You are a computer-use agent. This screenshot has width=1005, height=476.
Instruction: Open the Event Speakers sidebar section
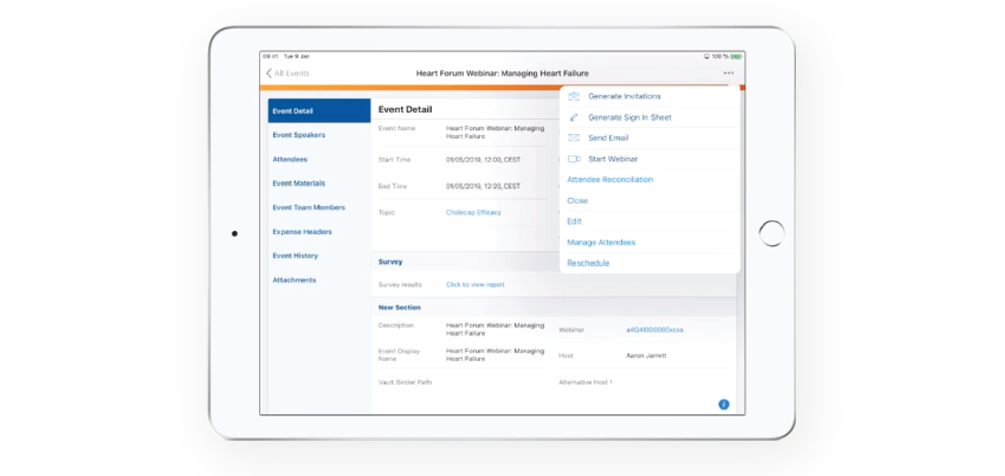point(299,135)
